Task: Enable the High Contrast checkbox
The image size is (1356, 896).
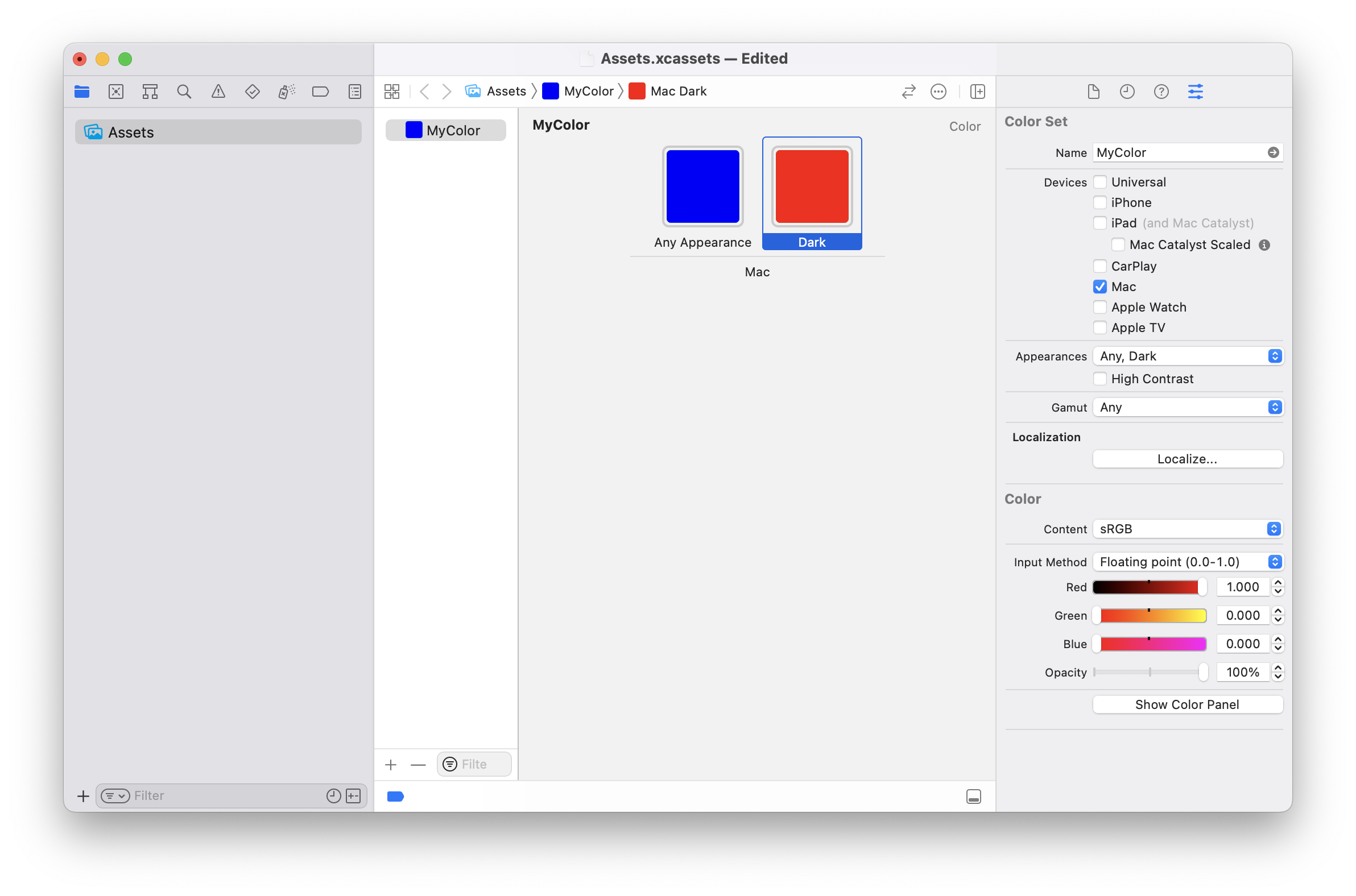Action: point(1099,378)
